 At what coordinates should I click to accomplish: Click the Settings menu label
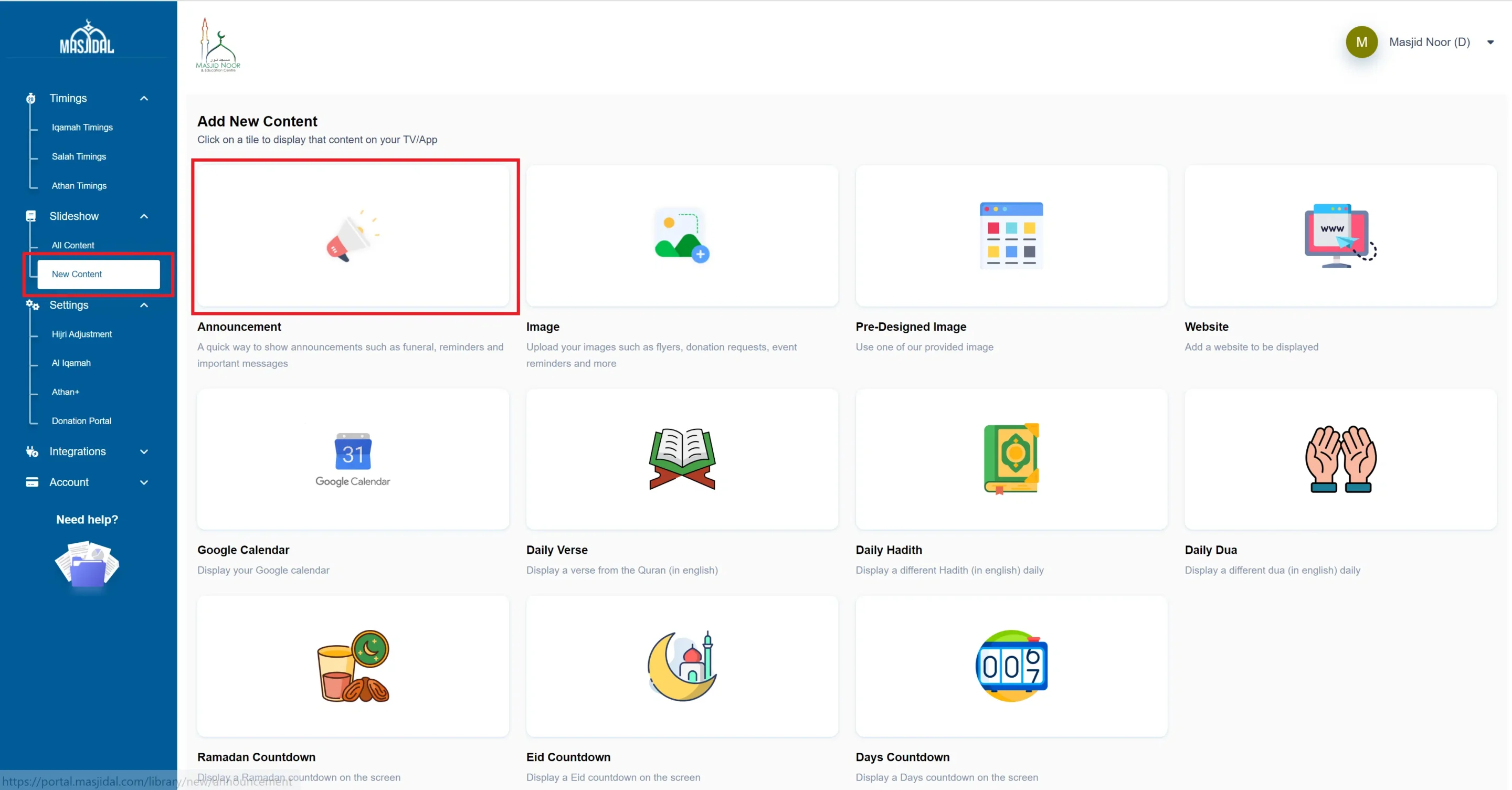coord(69,305)
